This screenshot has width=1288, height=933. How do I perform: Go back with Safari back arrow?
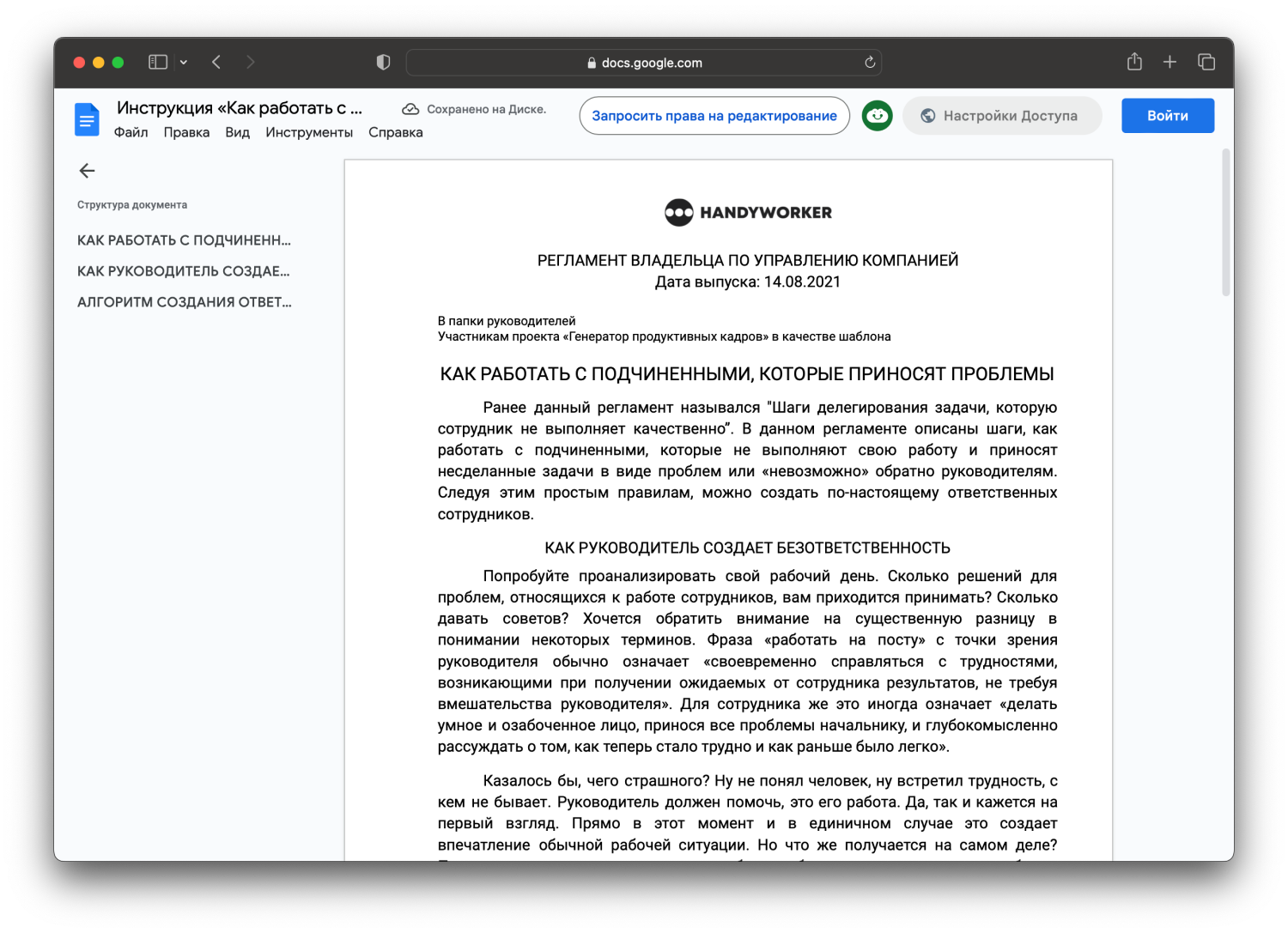pyautogui.click(x=216, y=62)
